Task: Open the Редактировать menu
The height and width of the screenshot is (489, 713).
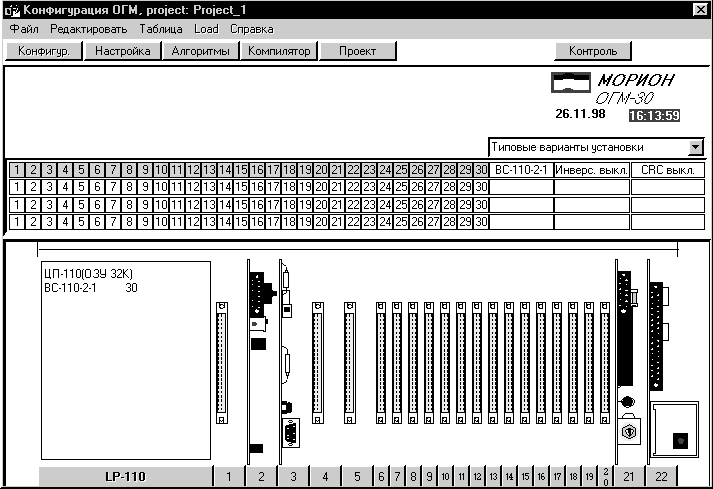Action: click(x=89, y=29)
